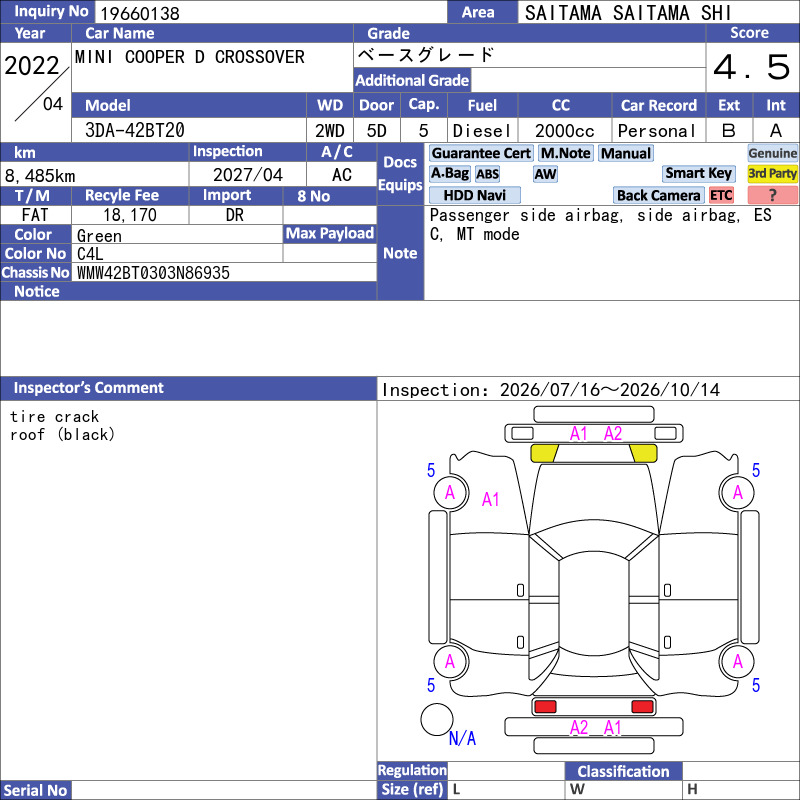
Task: Click the red question mark badge
Action: [772, 195]
